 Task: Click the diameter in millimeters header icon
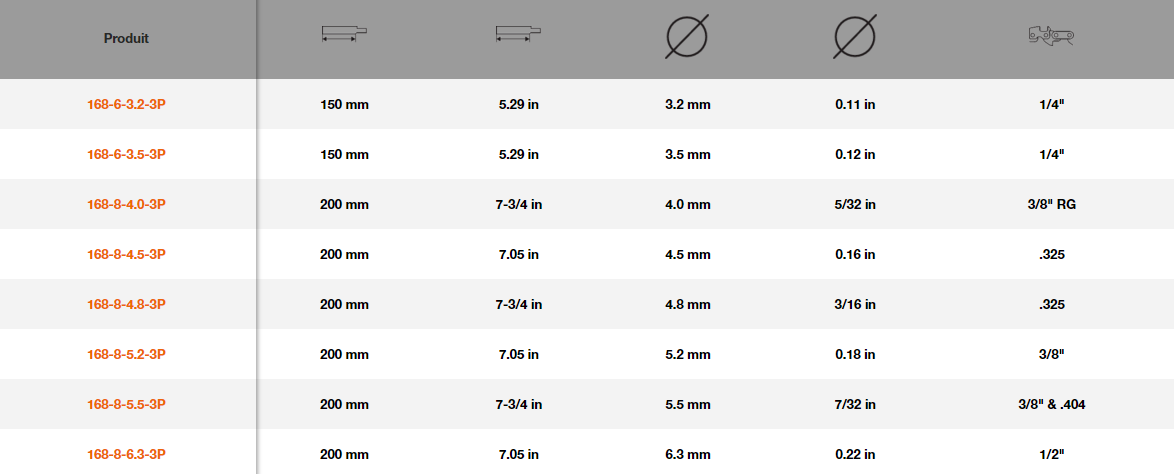687,36
